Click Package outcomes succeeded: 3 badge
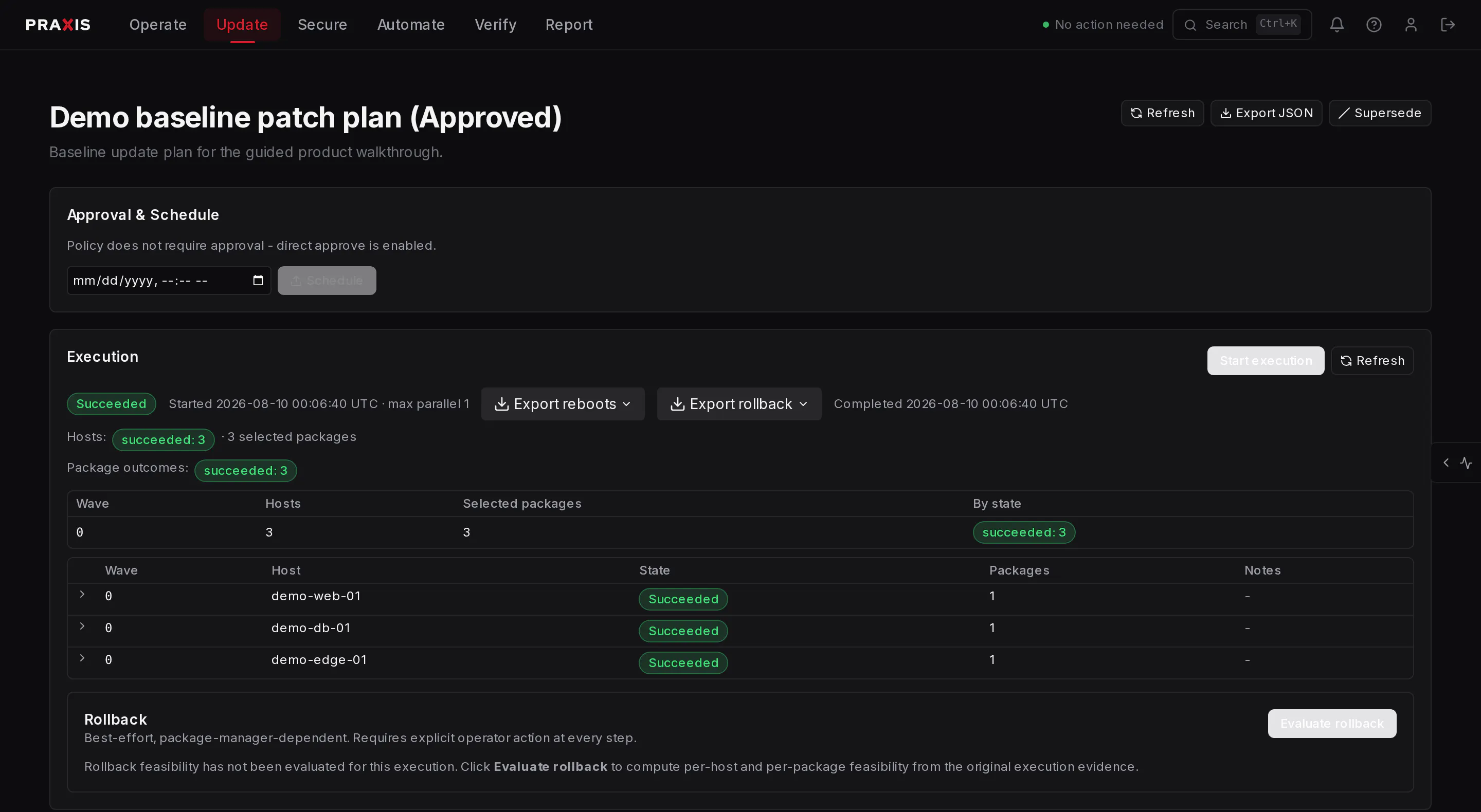Screen dimensions: 1481x812 point(245,471)
